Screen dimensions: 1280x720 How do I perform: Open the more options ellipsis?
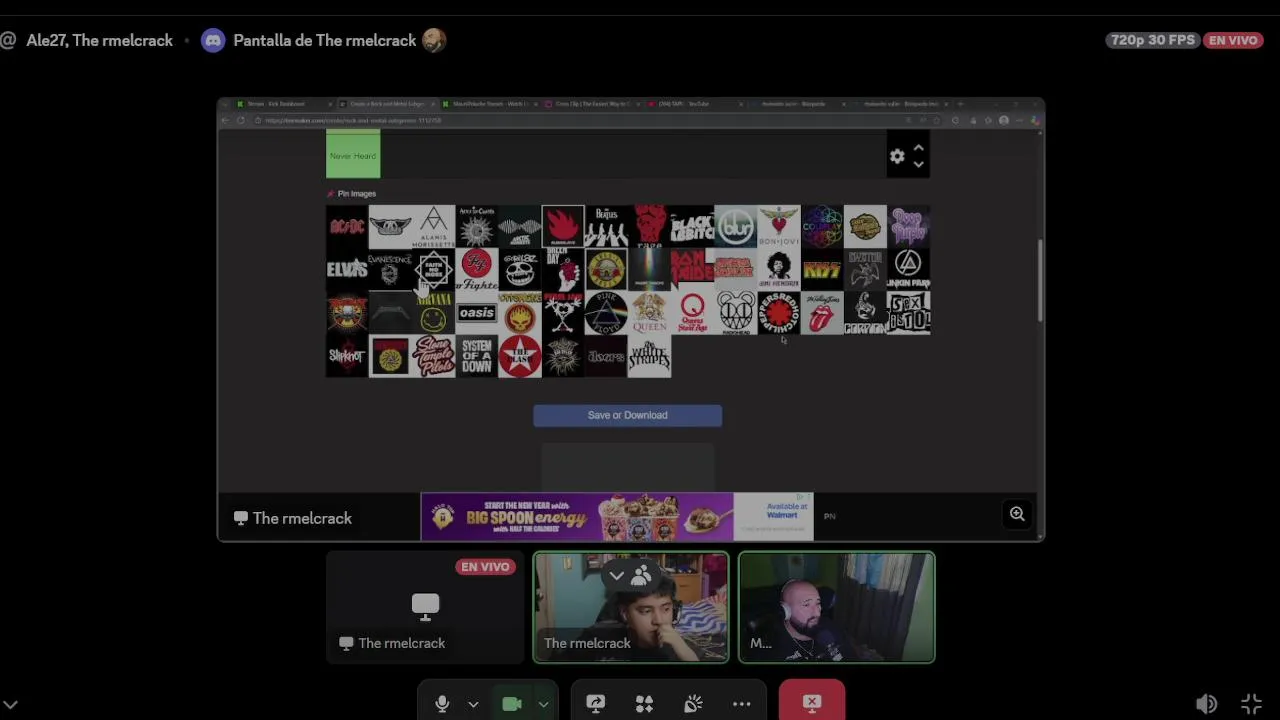click(741, 704)
